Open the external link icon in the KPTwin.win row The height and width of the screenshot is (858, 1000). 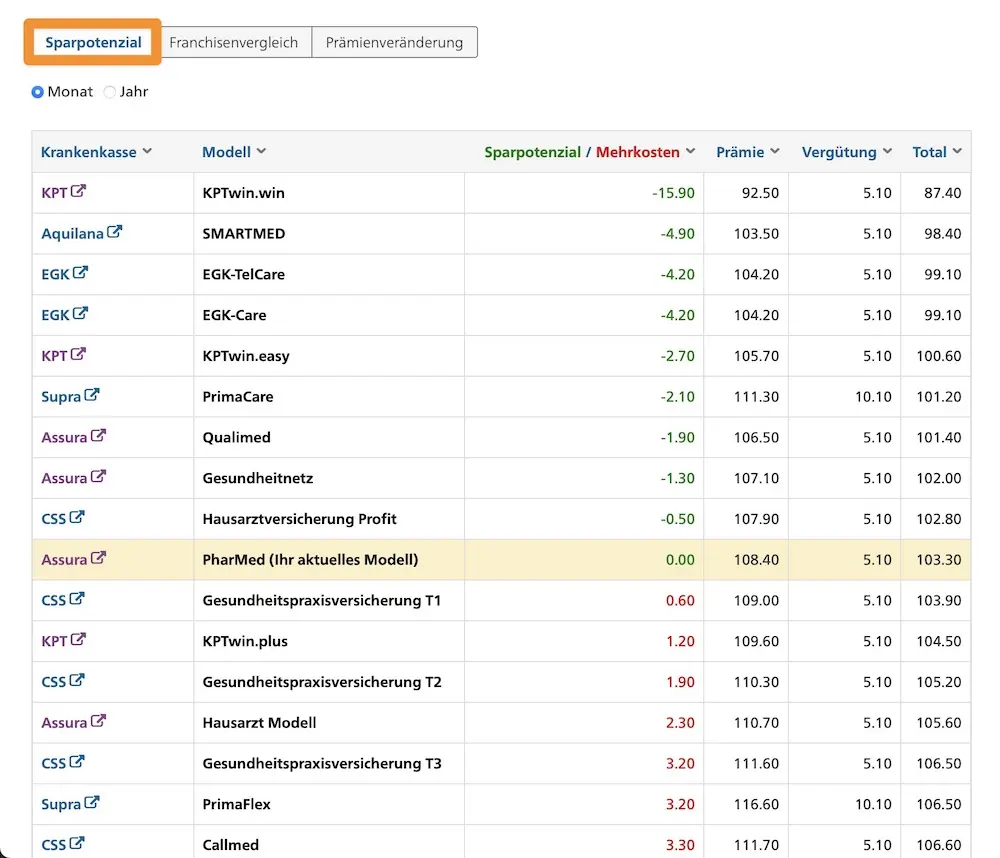click(78, 191)
